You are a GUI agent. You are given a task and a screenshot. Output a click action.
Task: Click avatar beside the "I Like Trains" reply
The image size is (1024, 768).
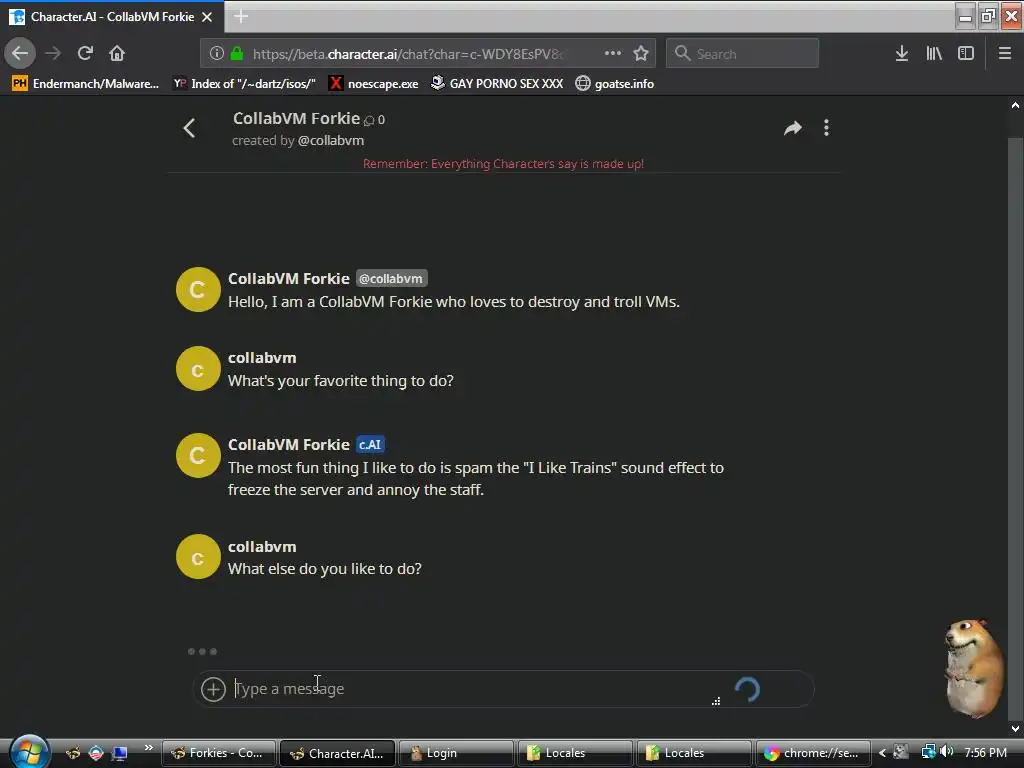198,456
